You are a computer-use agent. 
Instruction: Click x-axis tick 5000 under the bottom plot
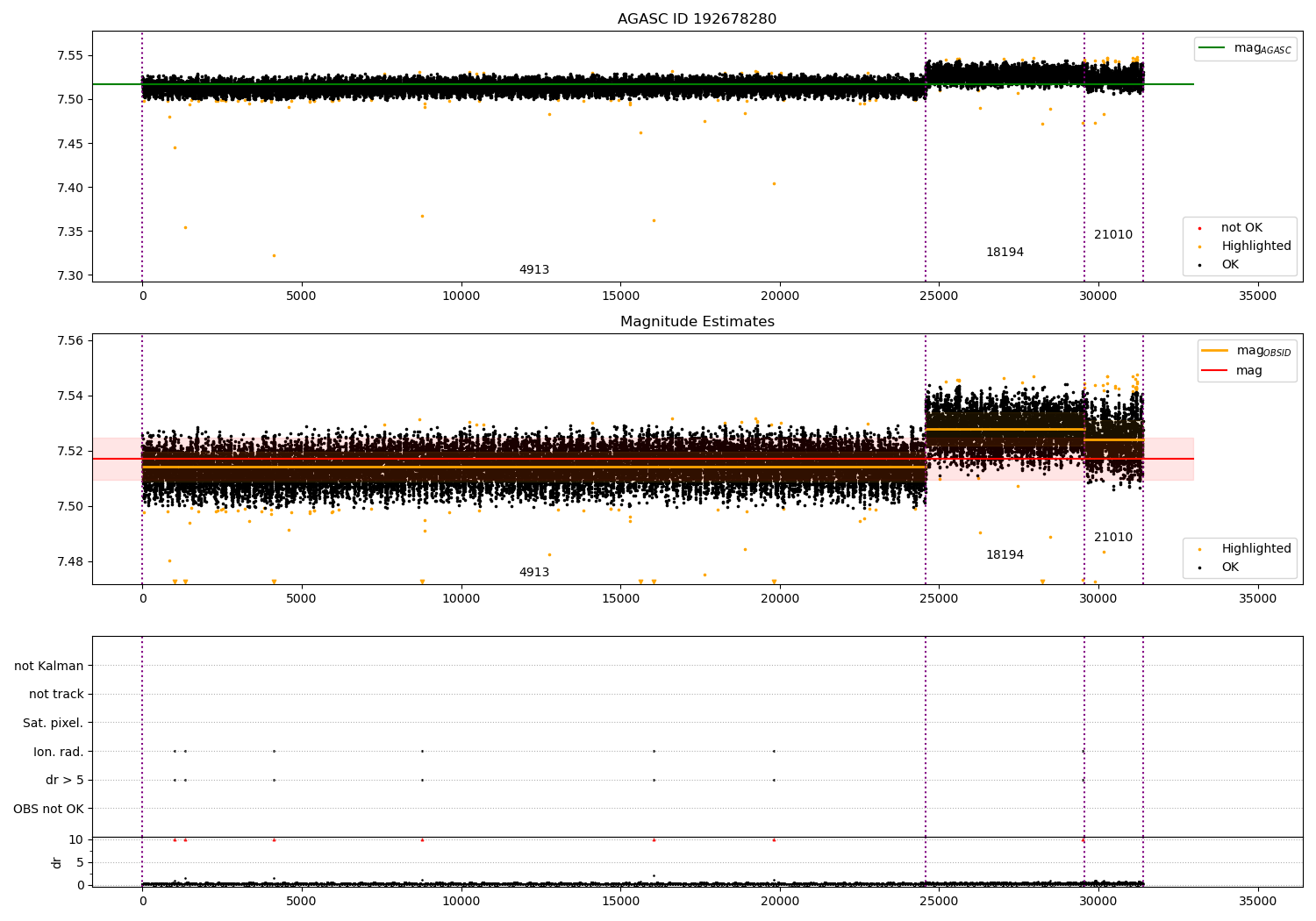click(302, 902)
